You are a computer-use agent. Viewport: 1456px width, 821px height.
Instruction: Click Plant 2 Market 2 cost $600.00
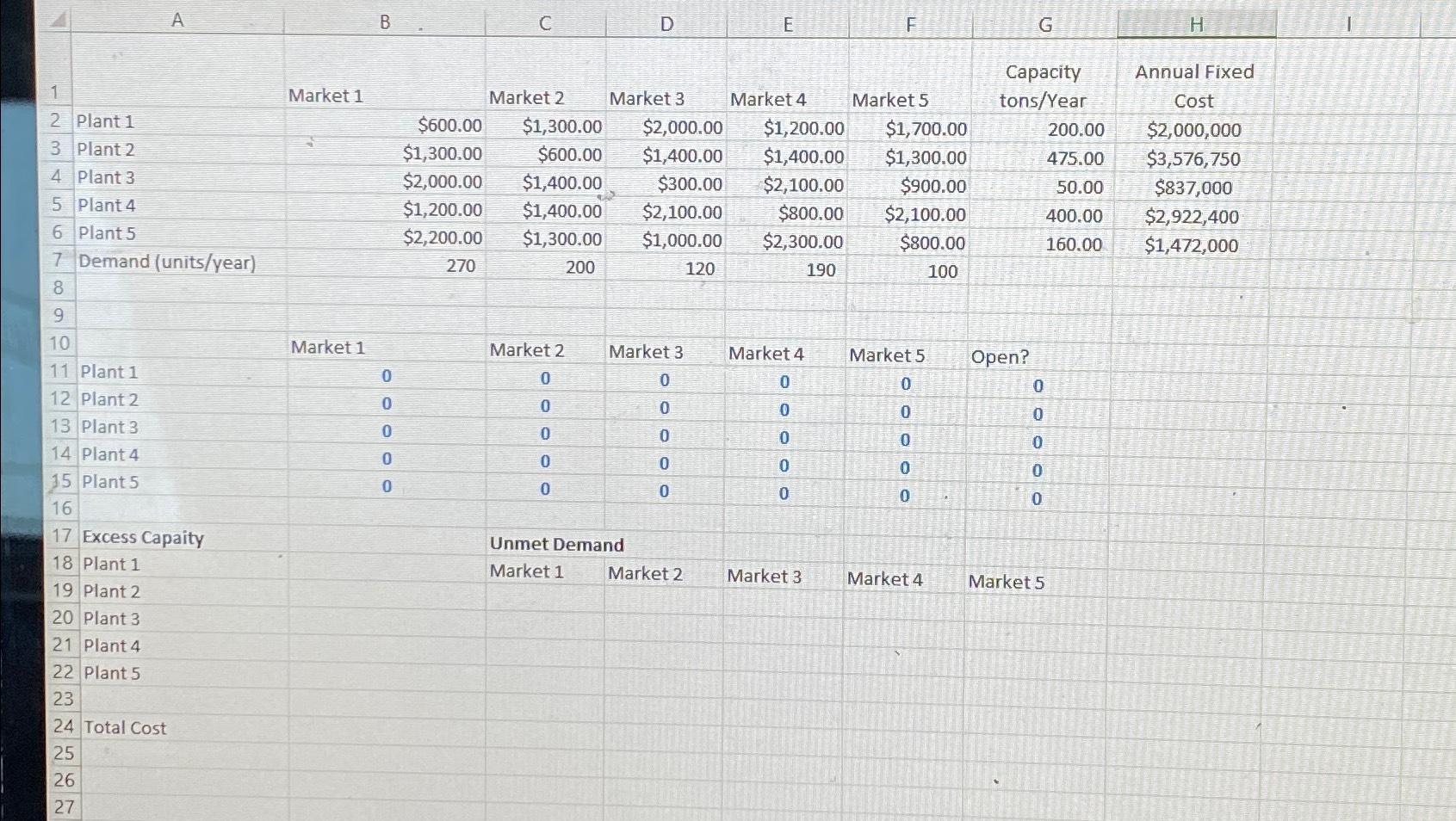(x=569, y=155)
